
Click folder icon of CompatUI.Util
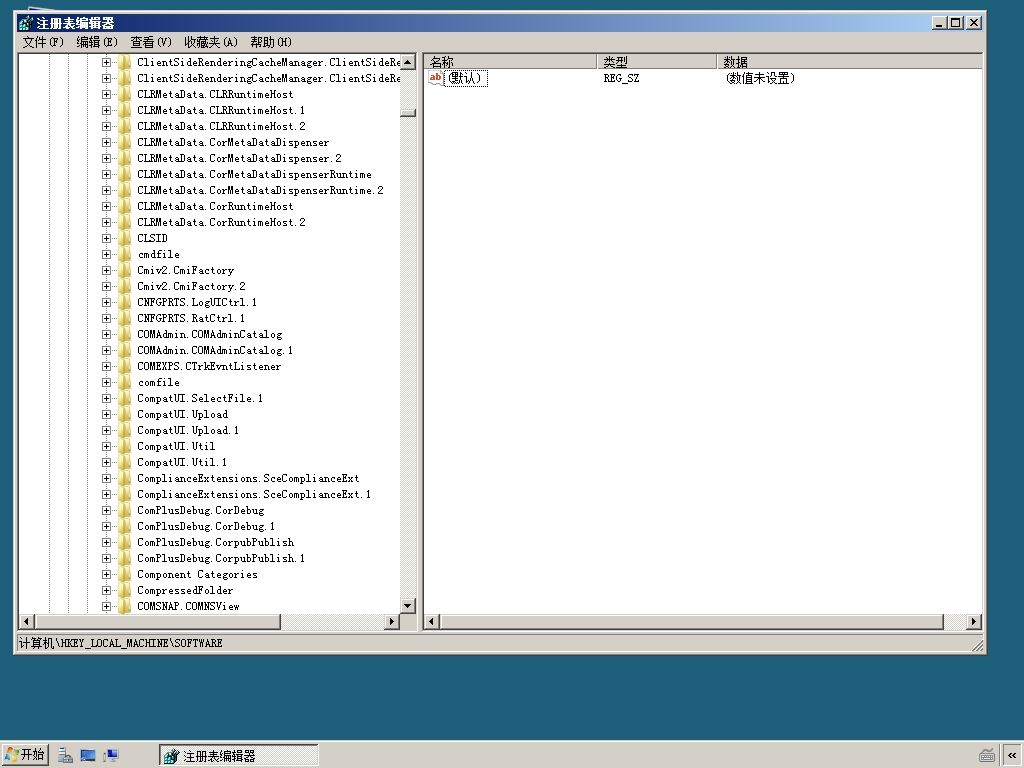(124, 447)
